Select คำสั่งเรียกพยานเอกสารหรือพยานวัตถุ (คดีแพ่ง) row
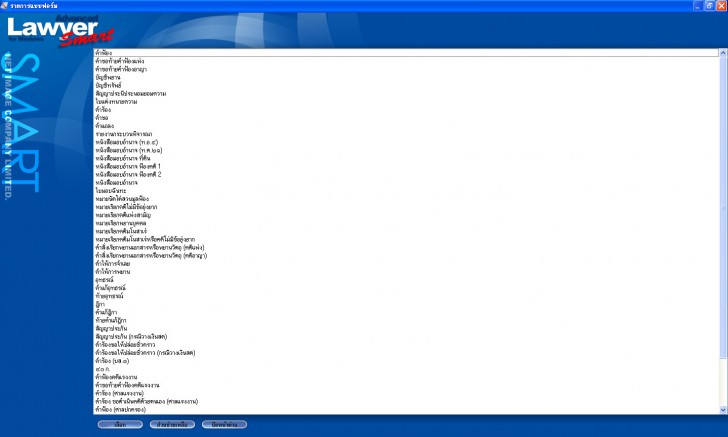The width and height of the screenshot is (728, 437). (406, 248)
